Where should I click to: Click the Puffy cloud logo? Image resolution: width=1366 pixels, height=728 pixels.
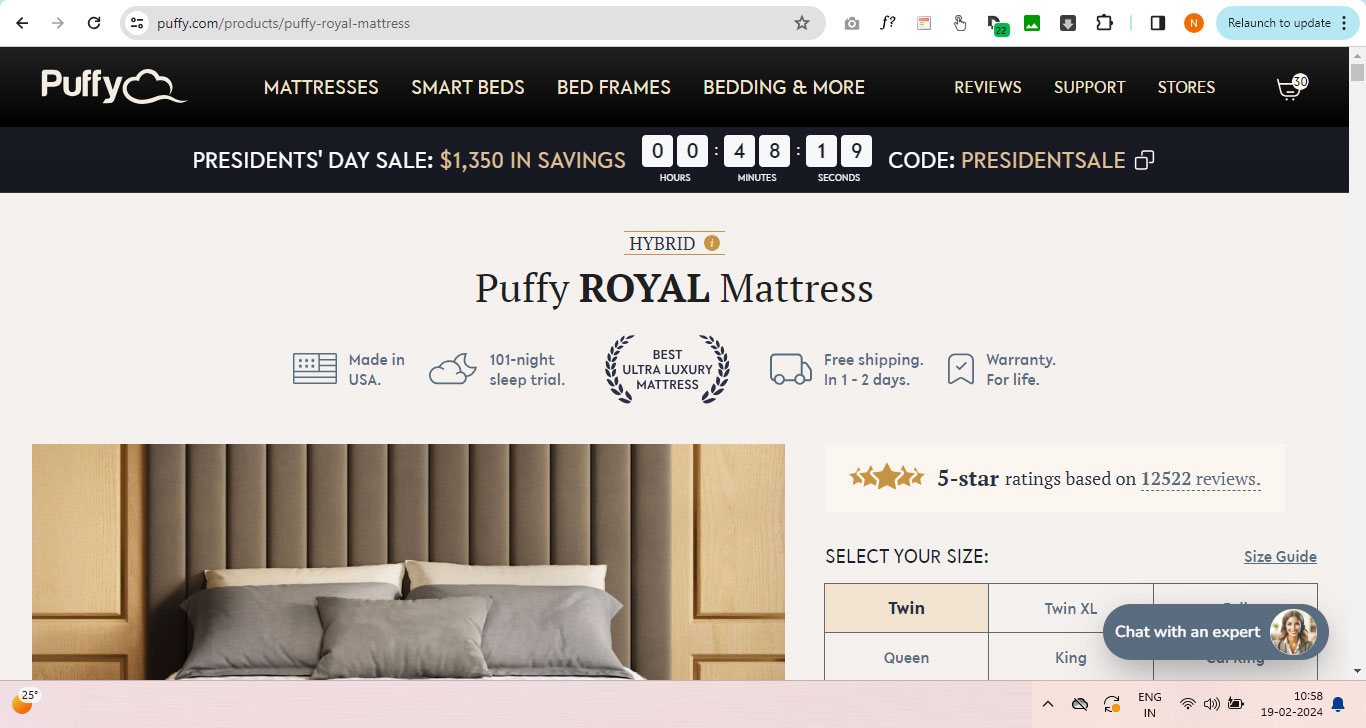[113, 87]
